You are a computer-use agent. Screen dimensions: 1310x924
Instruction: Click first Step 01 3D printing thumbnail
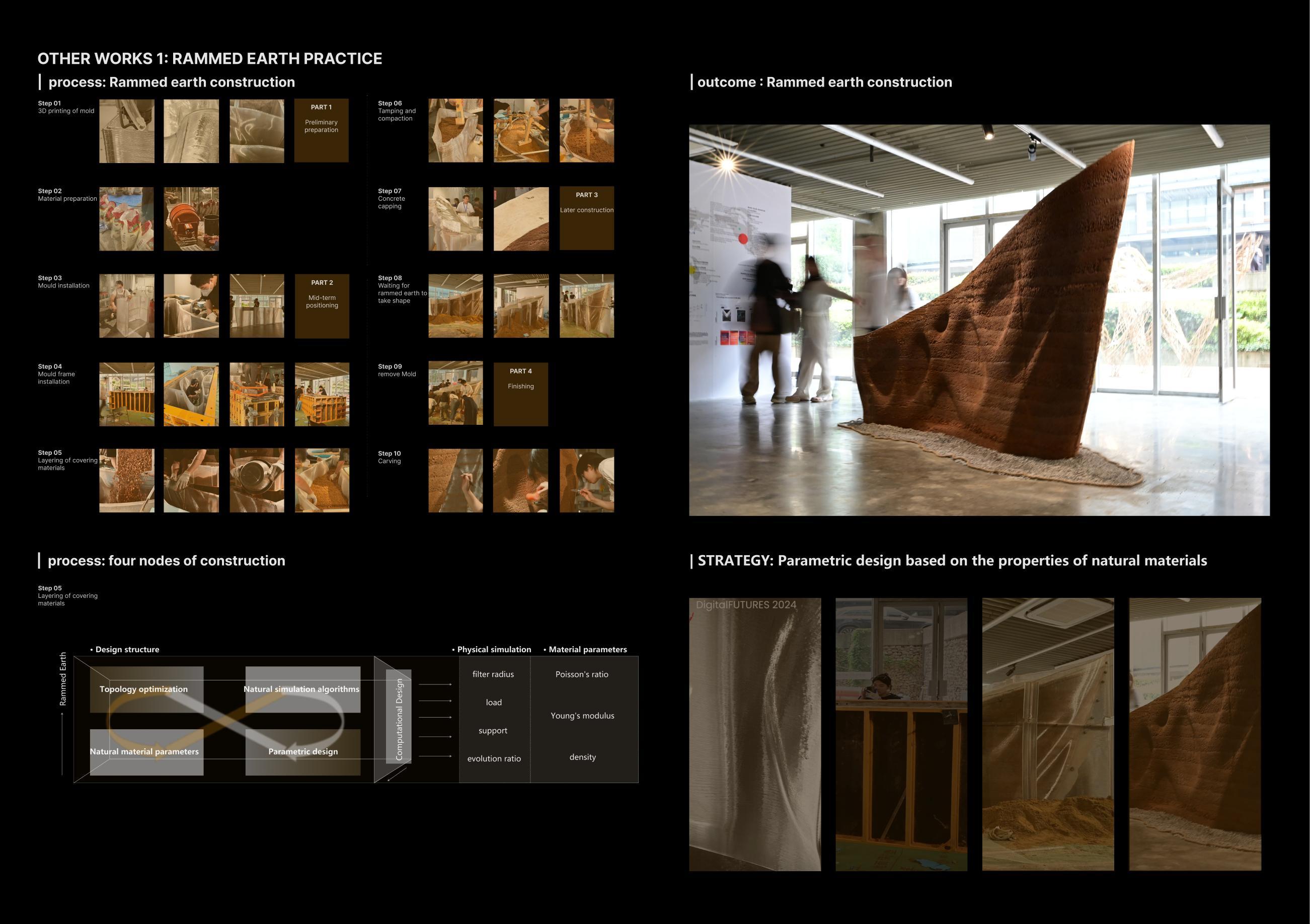(127, 131)
